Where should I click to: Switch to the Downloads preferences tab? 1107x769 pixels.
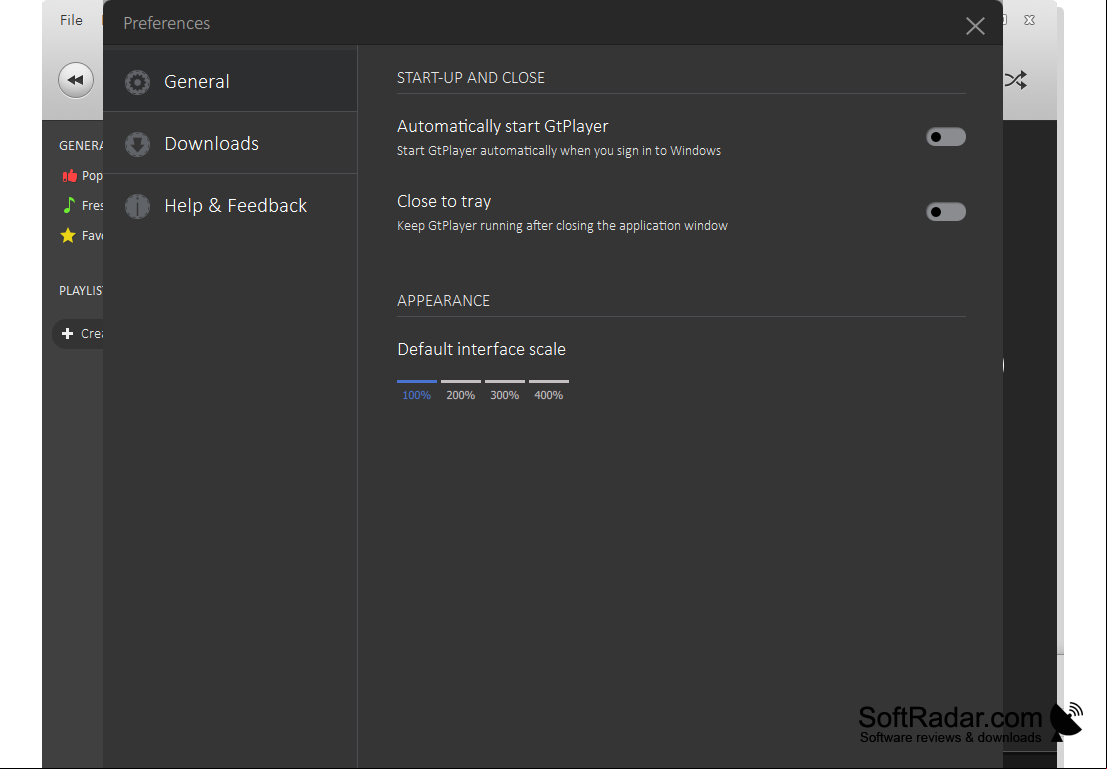click(x=230, y=143)
